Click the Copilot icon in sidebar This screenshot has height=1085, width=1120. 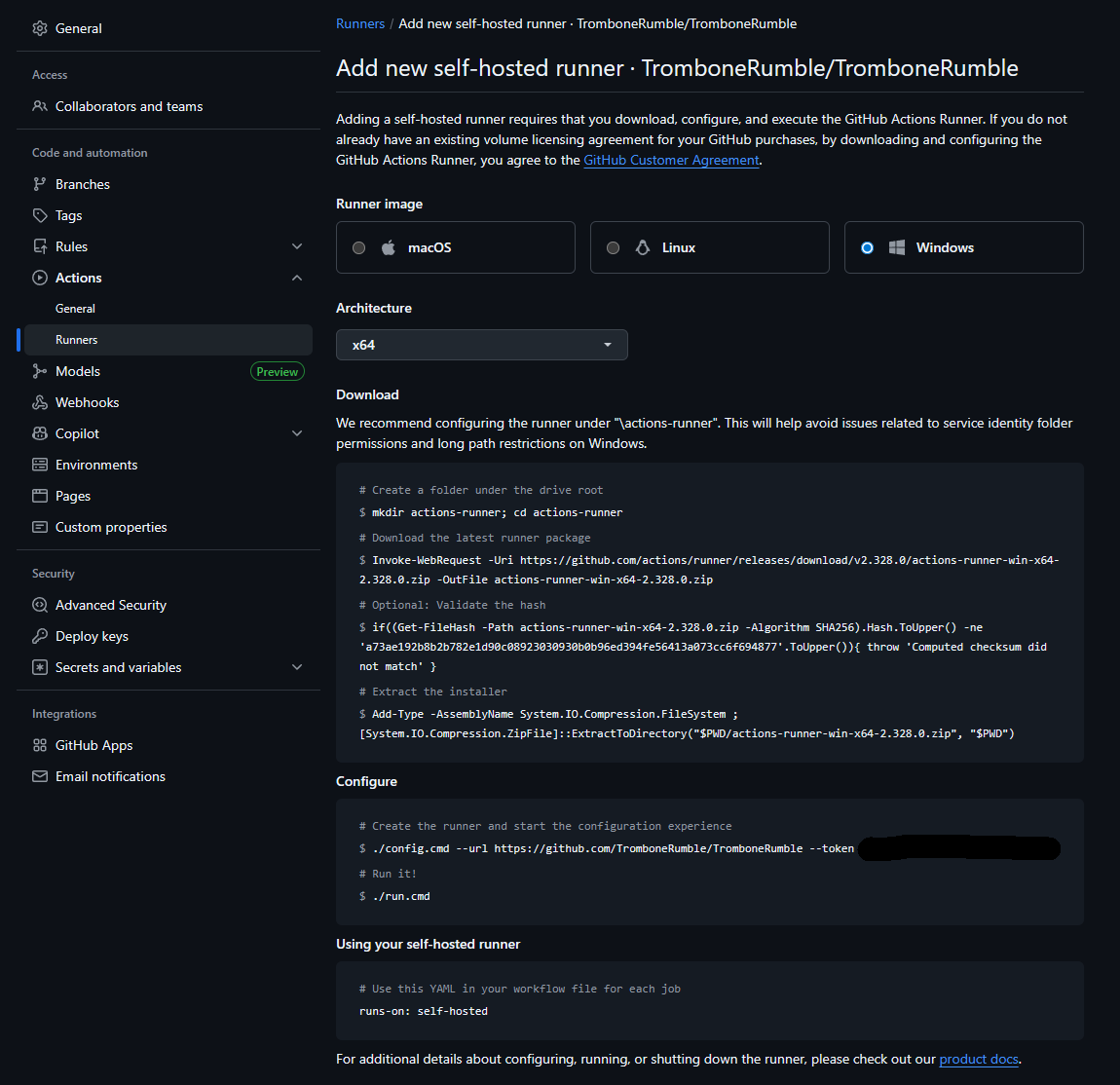(x=40, y=433)
